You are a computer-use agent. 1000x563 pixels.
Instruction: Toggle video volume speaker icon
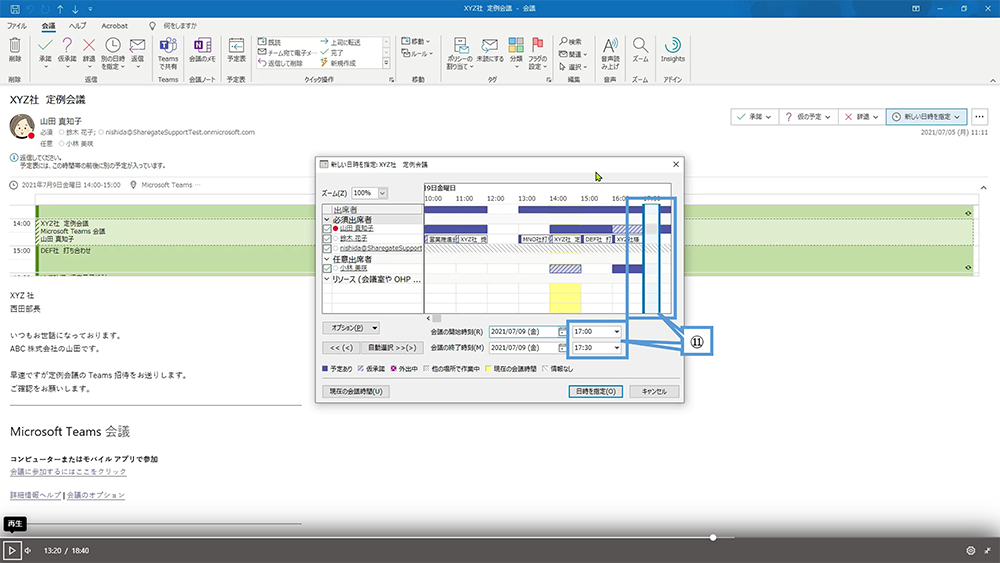click(28, 551)
